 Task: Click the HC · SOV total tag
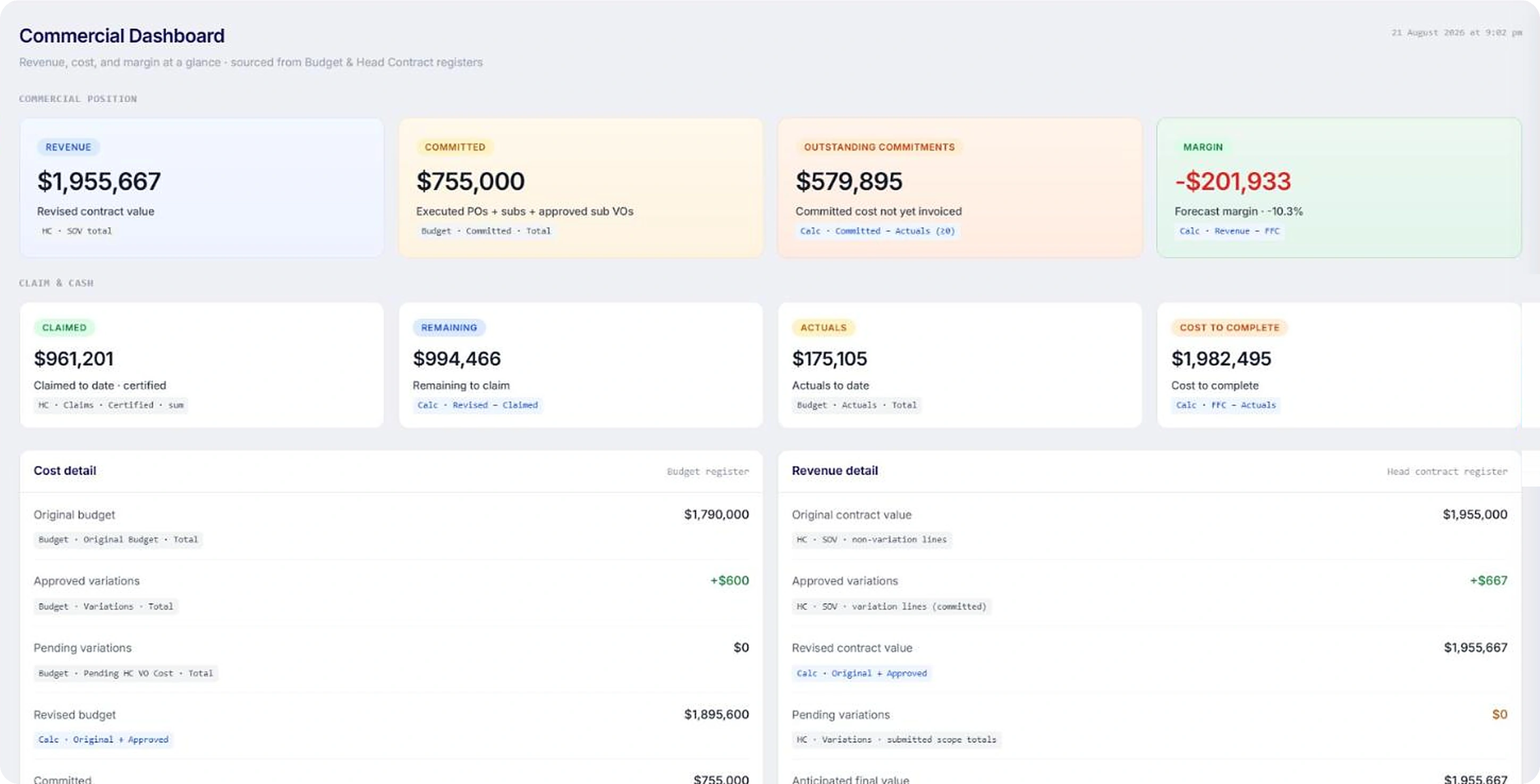[77, 231]
